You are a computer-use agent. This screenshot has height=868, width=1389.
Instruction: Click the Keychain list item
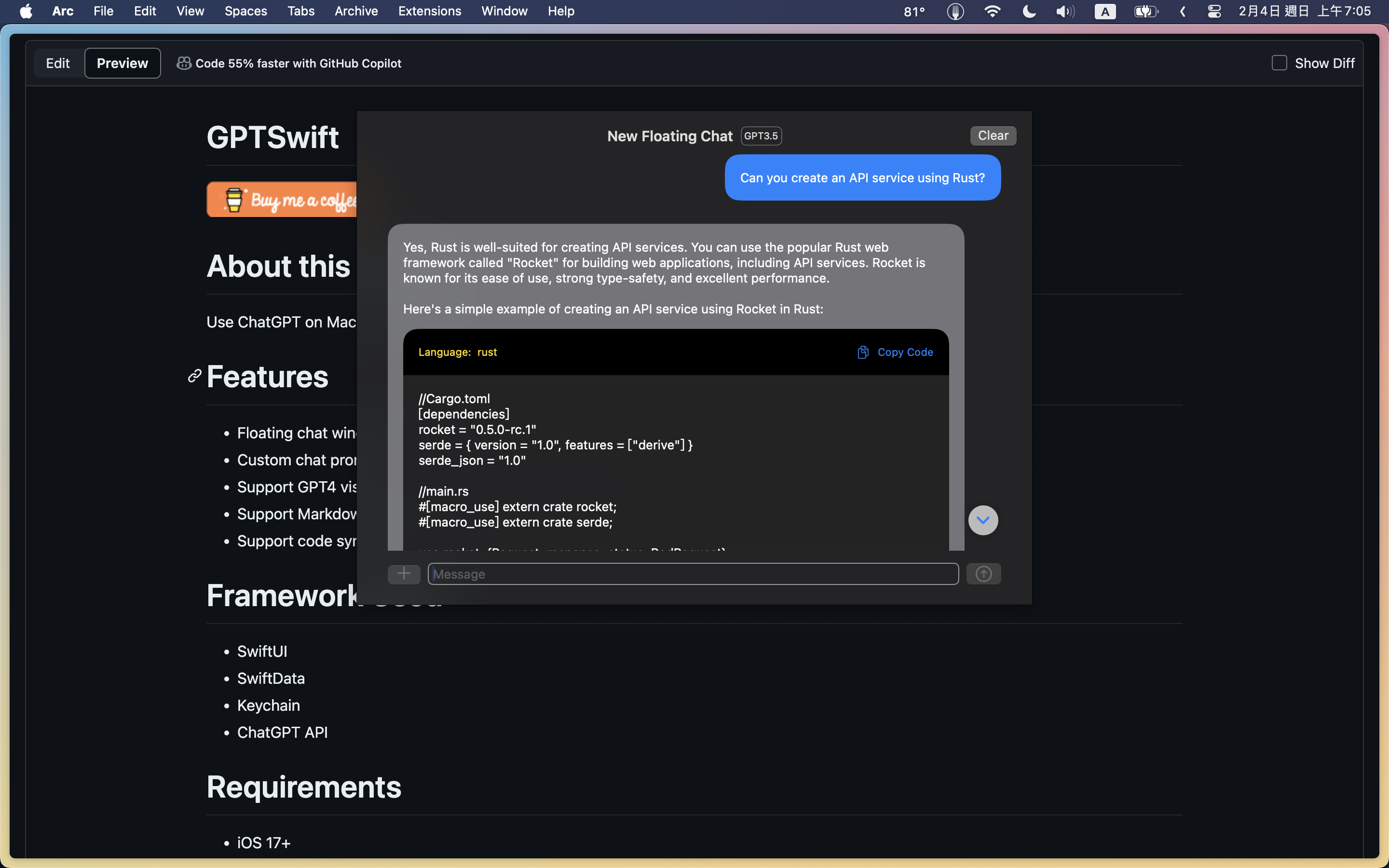269,705
